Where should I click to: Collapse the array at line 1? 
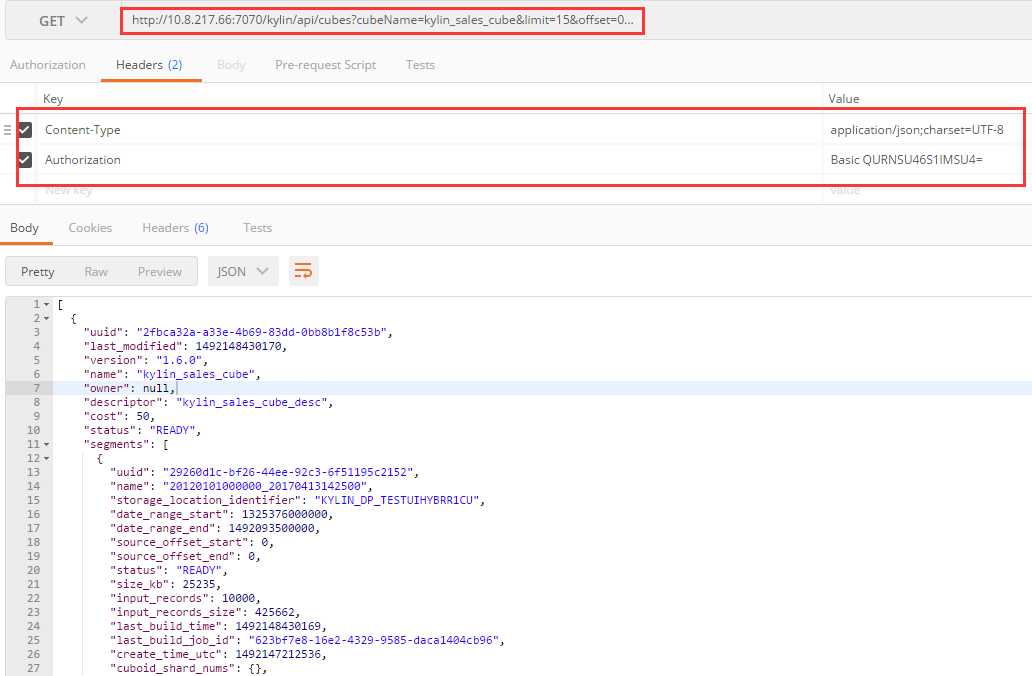pos(46,304)
